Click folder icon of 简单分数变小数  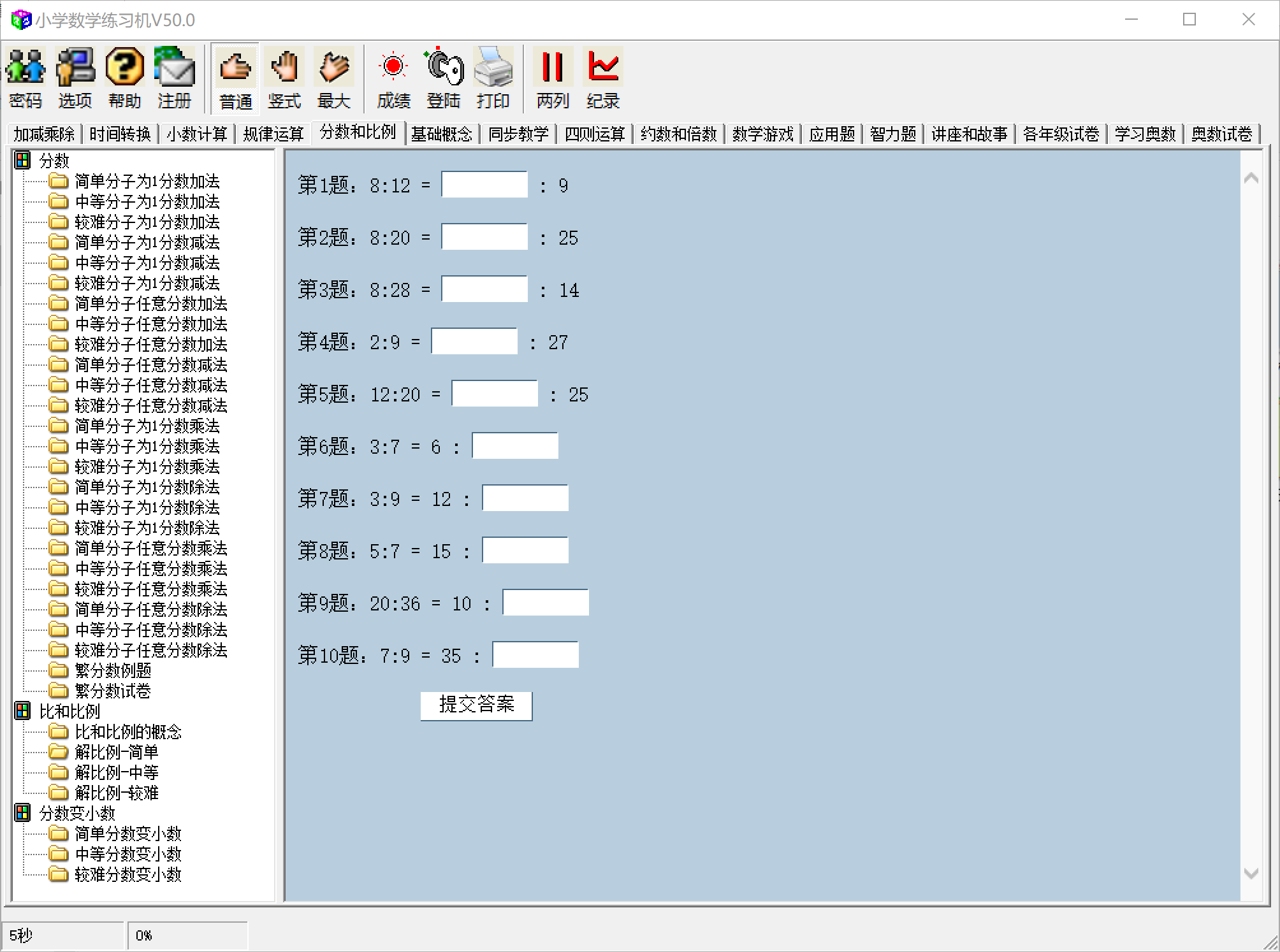(x=59, y=833)
